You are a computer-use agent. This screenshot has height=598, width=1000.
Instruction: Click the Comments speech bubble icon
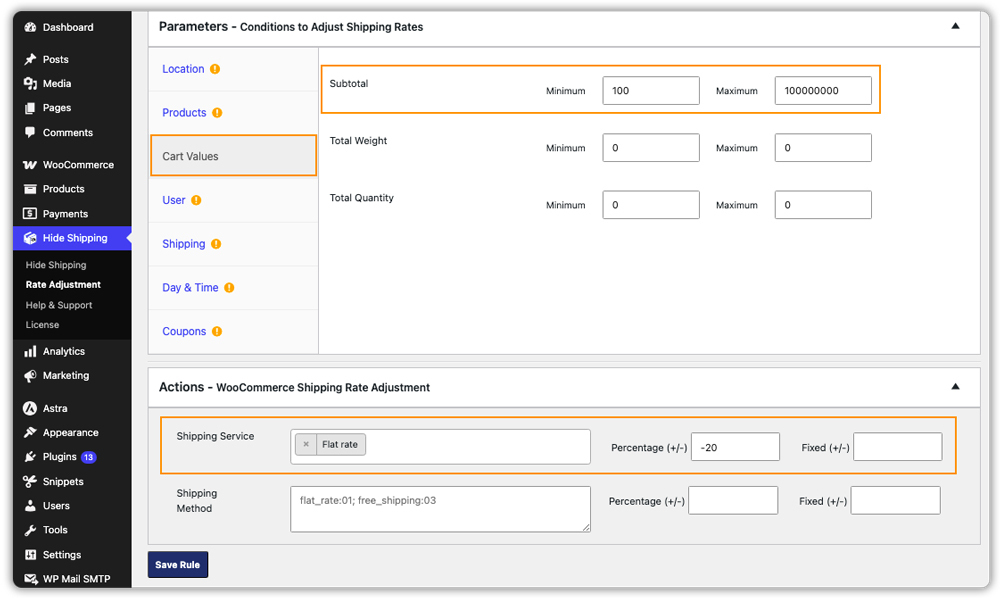30,133
